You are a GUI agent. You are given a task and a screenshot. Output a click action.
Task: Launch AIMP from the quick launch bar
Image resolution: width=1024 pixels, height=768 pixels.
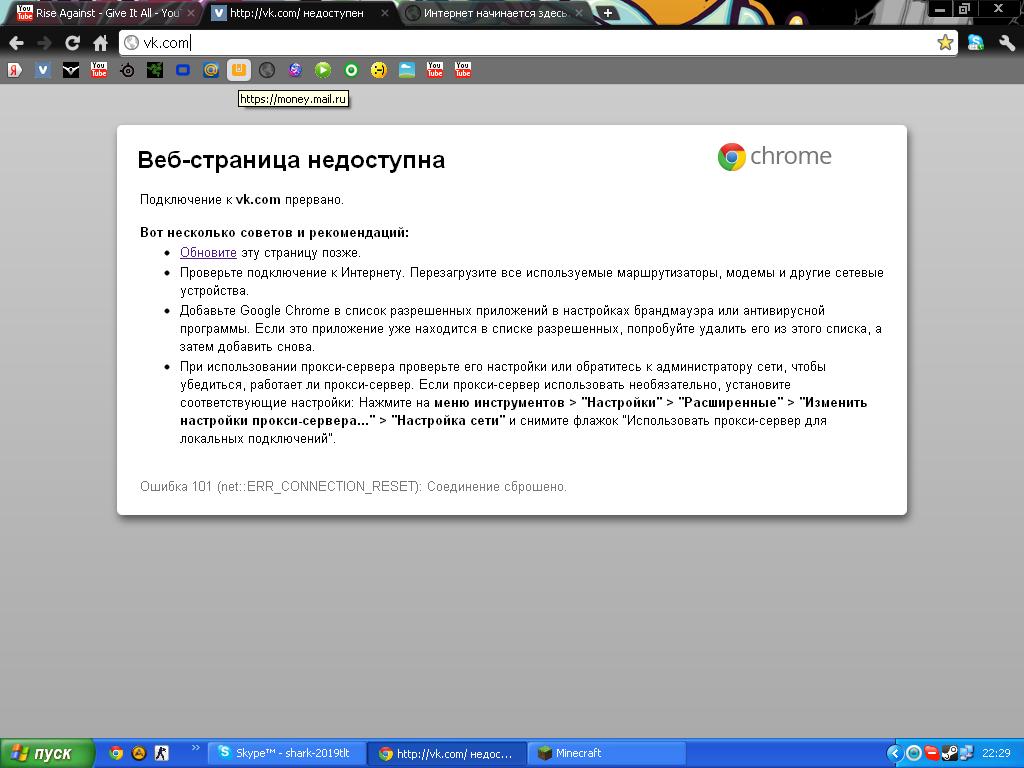coord(138,753)
